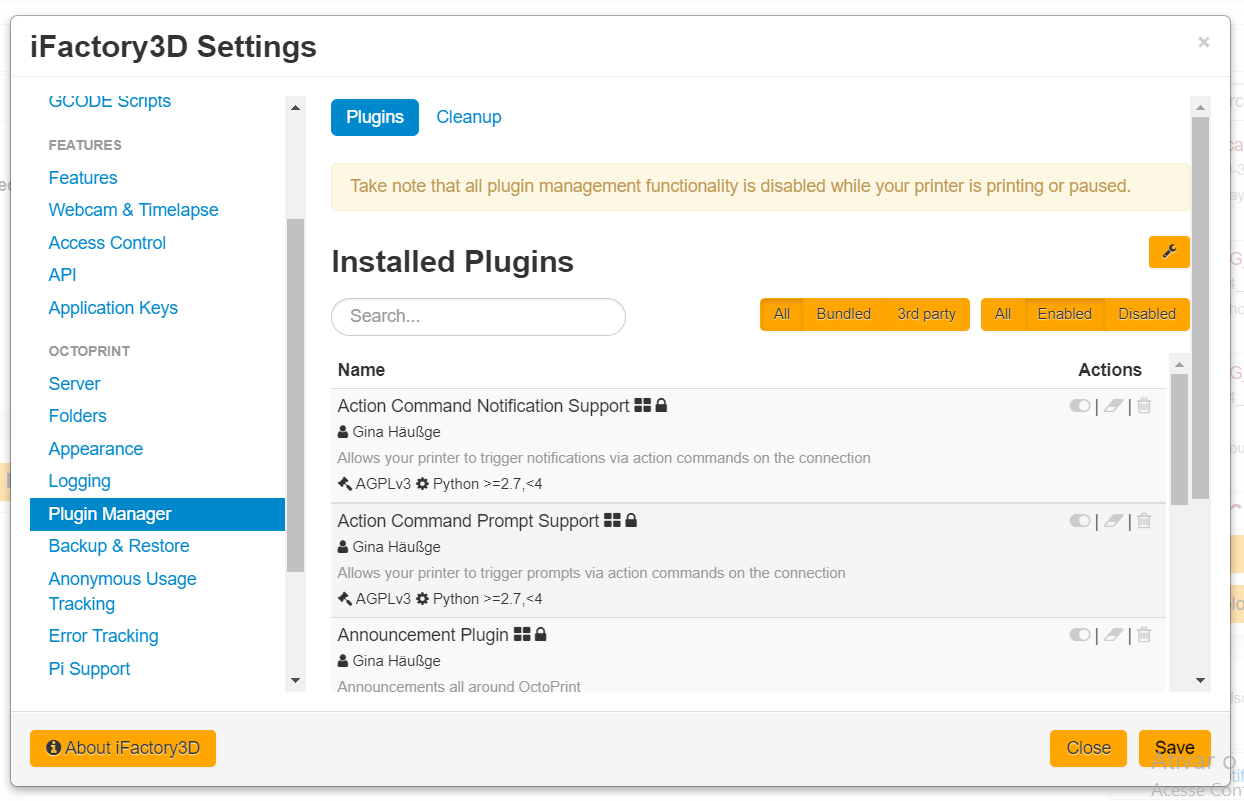Toggle Announcement Plugin enable switch
Viewport: 1244px width, 801px height.
(1080, 635)
